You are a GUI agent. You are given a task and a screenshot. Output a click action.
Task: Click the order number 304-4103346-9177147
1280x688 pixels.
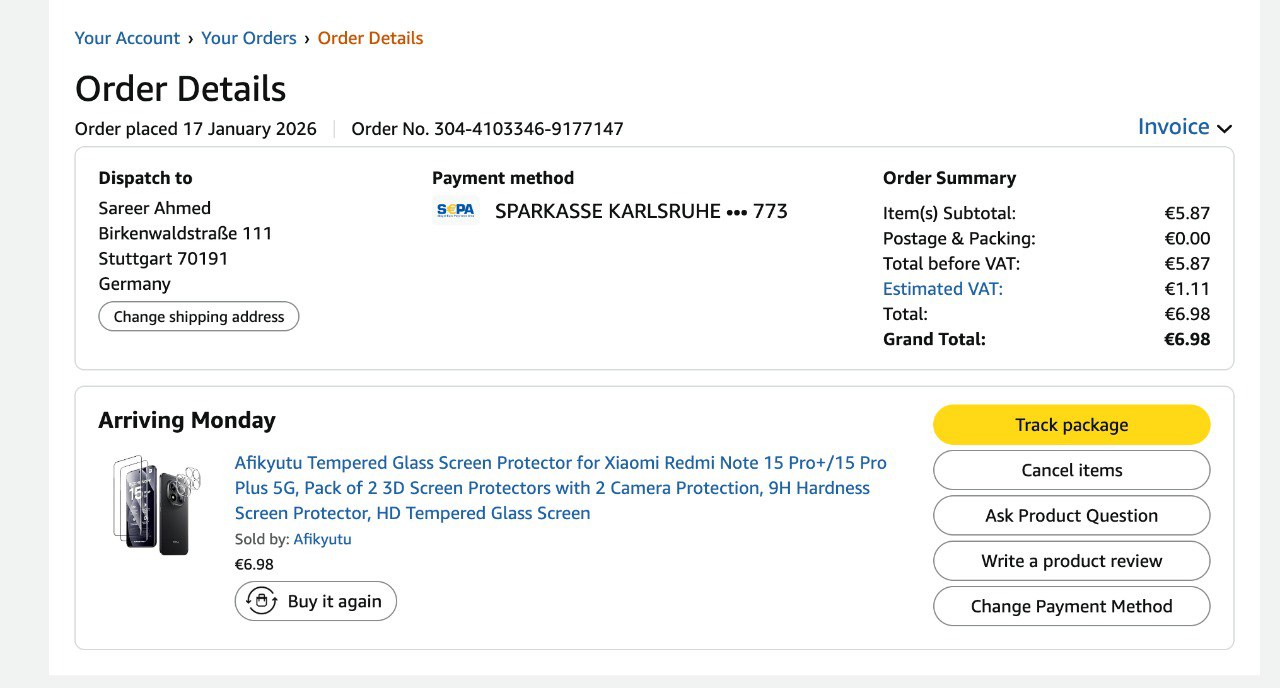tap(528, 129)
